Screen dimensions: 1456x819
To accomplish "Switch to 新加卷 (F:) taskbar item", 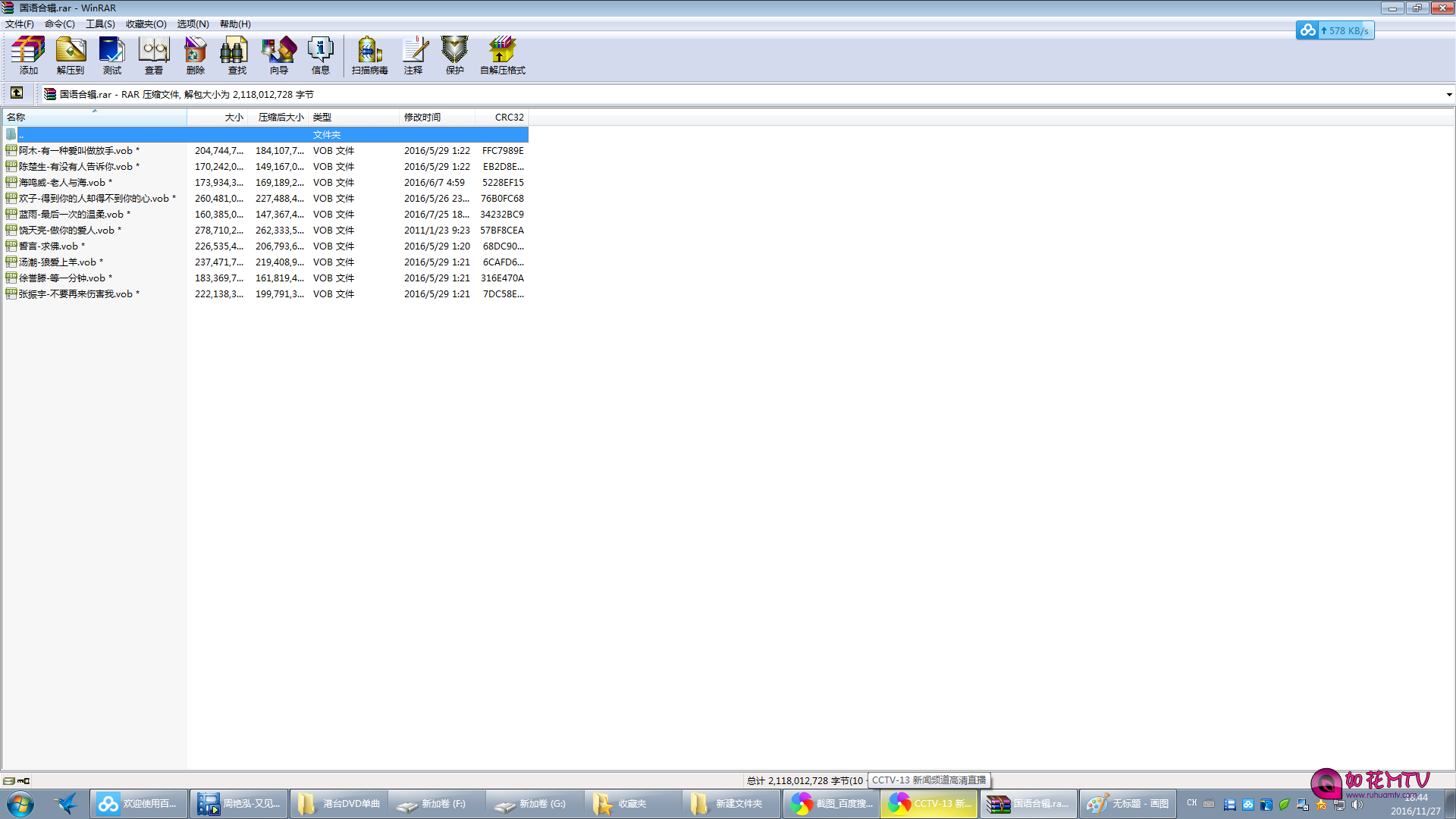I will 437,804.
